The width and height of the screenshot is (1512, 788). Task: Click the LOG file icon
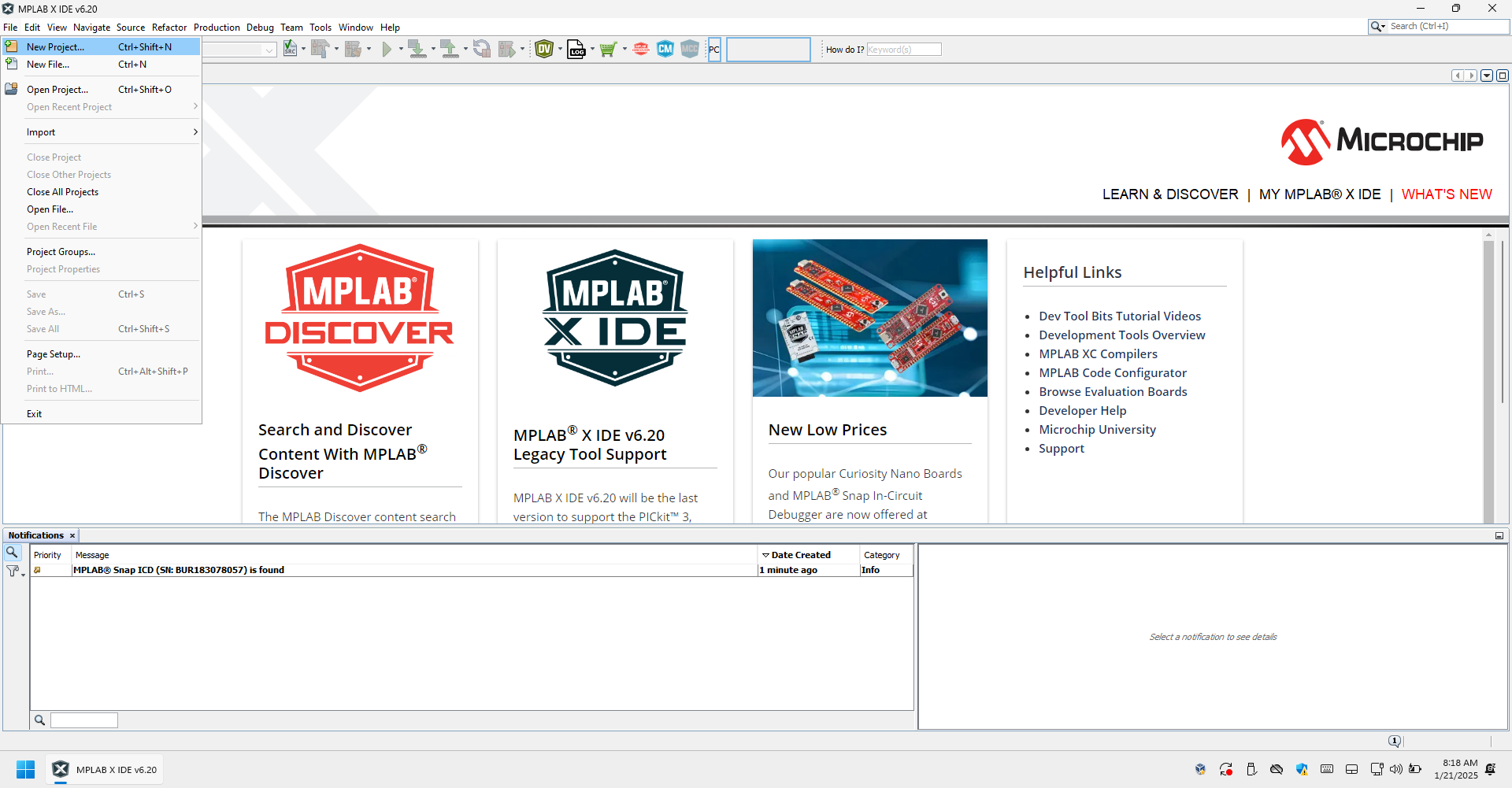(576, 49)
